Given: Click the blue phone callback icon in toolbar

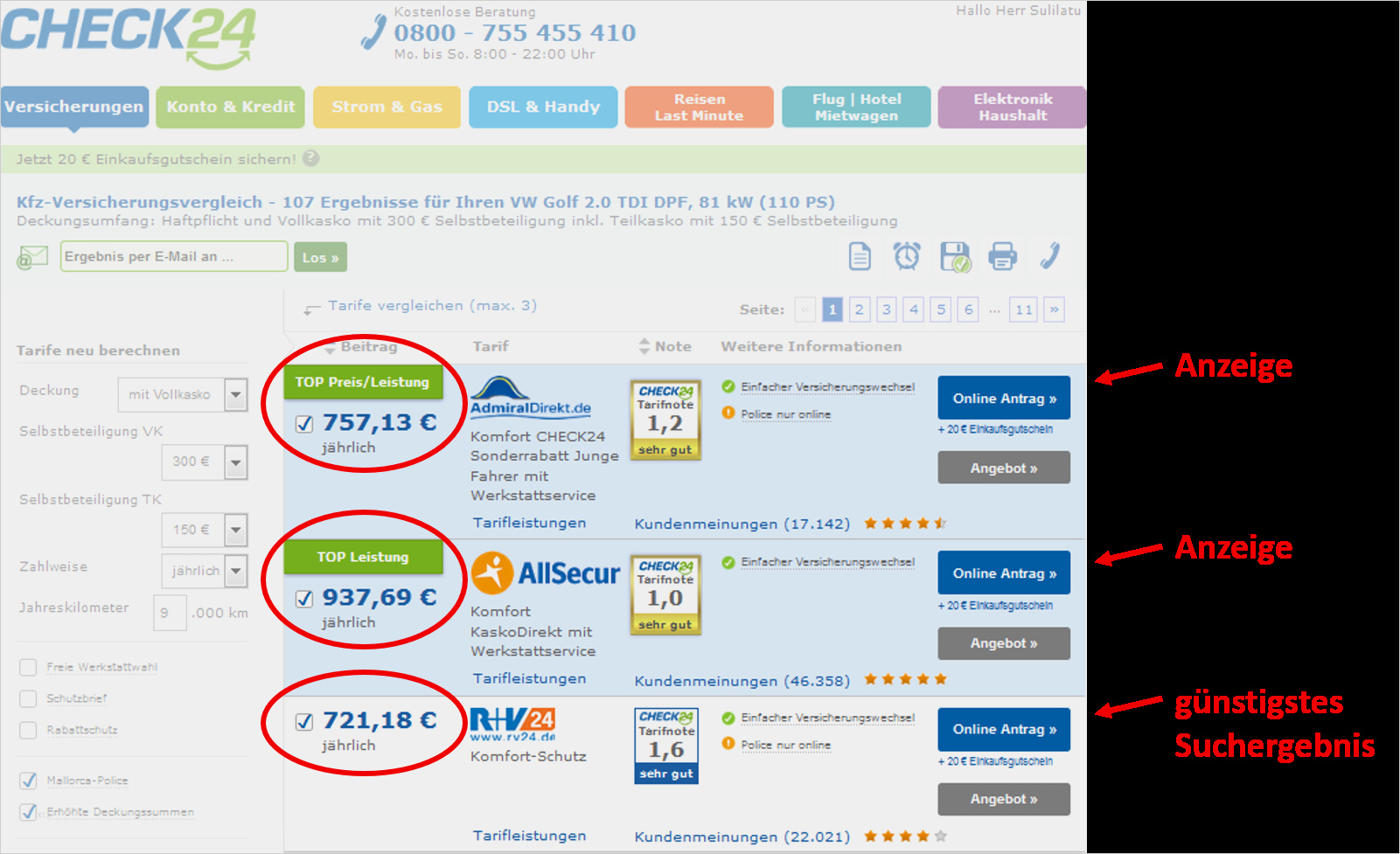Looking at the screenshot, I should point(1050,255).
